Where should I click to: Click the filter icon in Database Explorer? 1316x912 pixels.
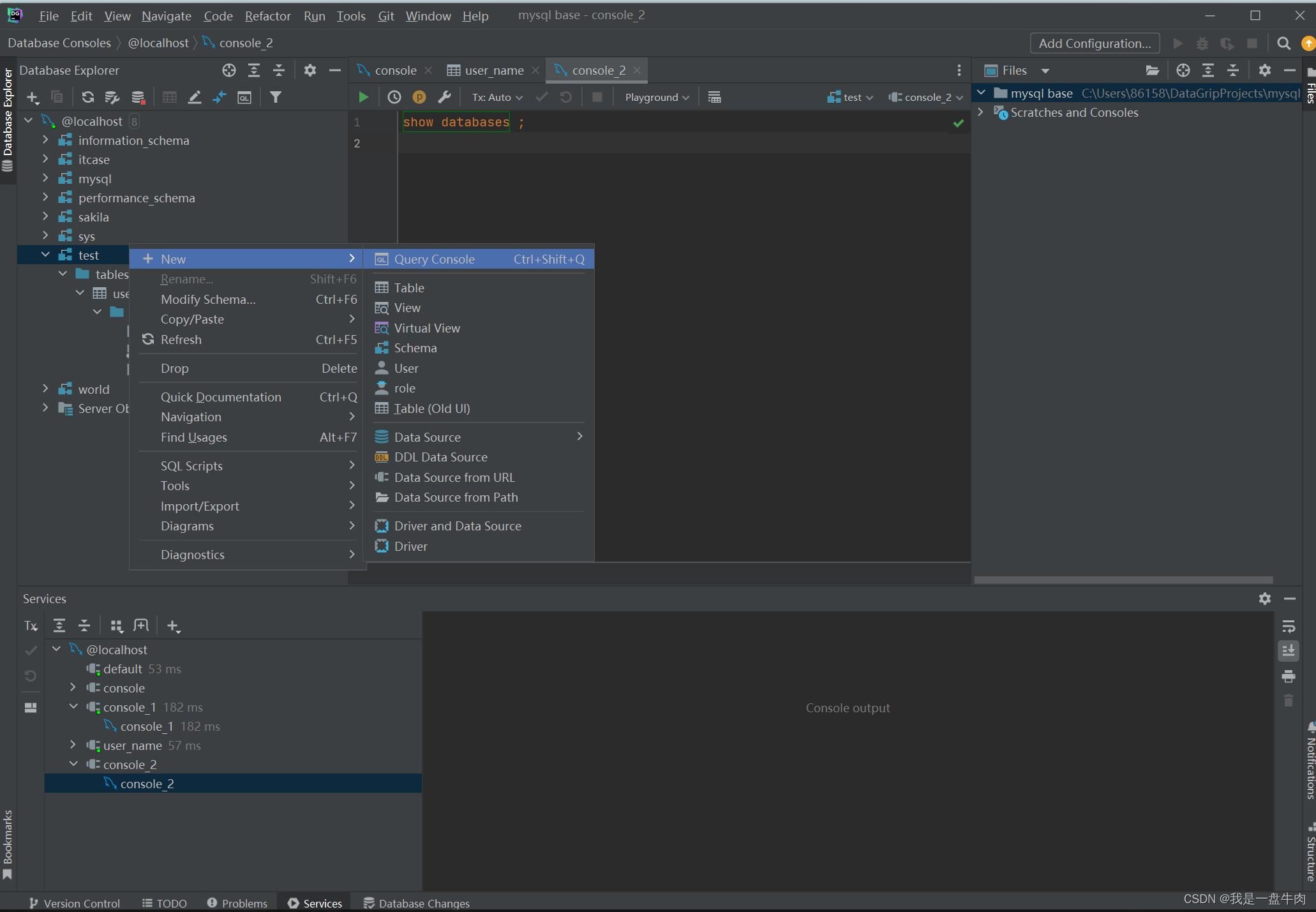tap(275, 97)
